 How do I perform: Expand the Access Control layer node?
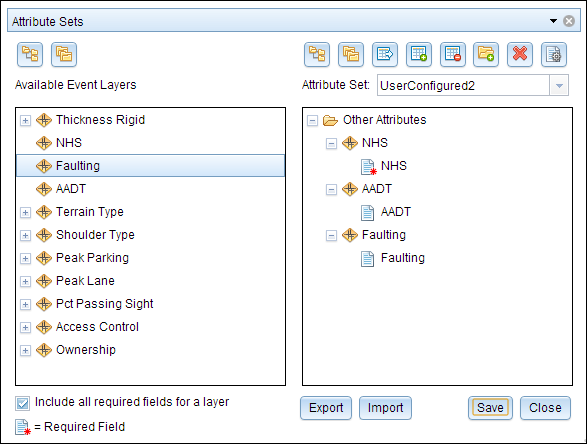point(25,328)
